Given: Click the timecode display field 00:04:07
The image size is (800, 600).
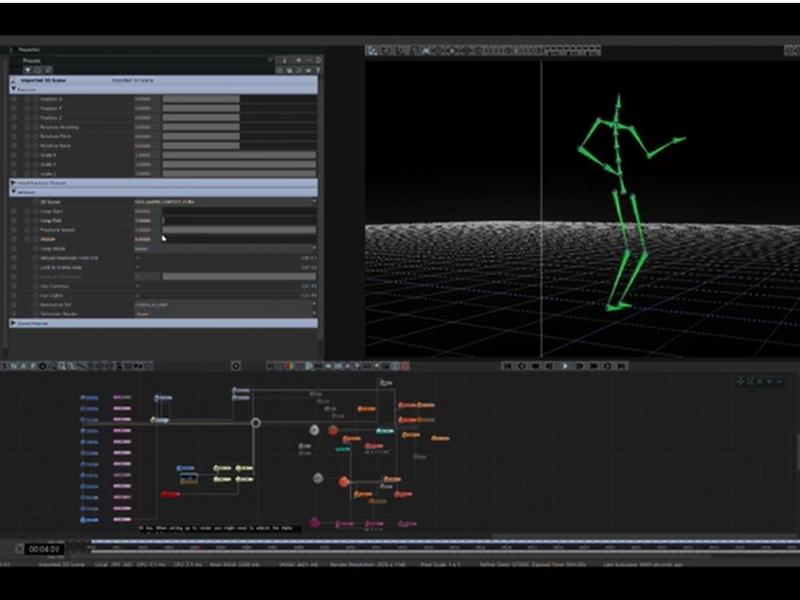Looking at the screenshot, I should point(44,549).
